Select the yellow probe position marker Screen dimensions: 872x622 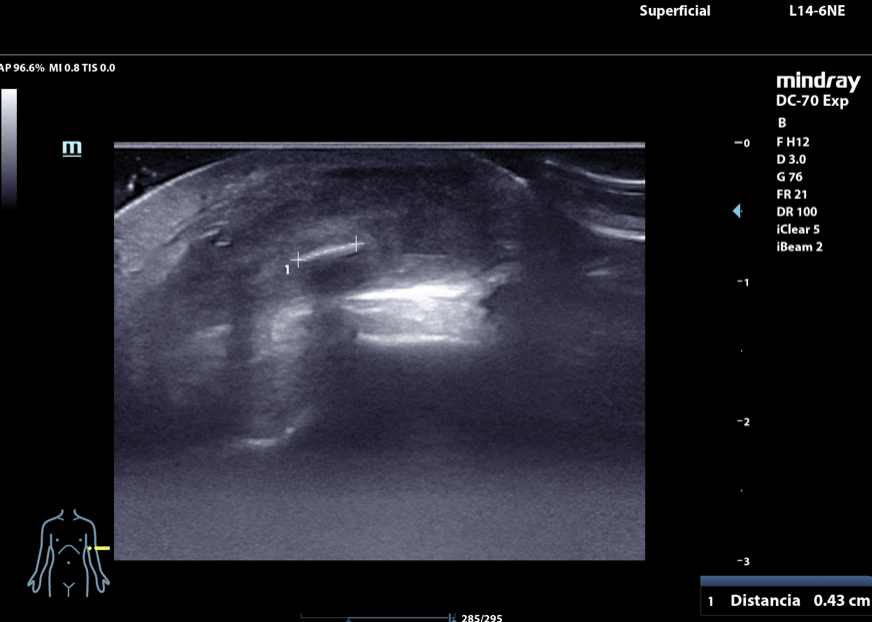(100, 548)
